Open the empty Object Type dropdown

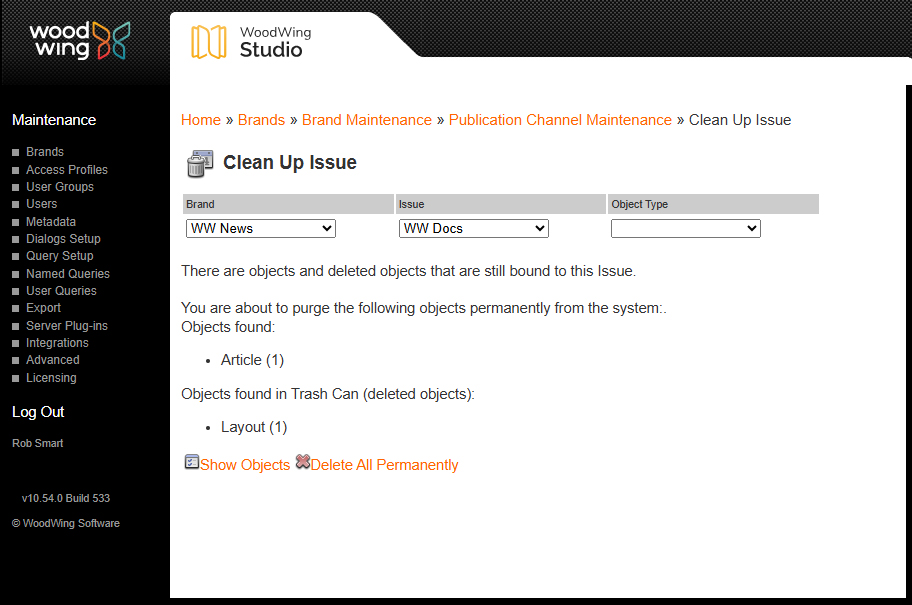[x=685, y=228]
